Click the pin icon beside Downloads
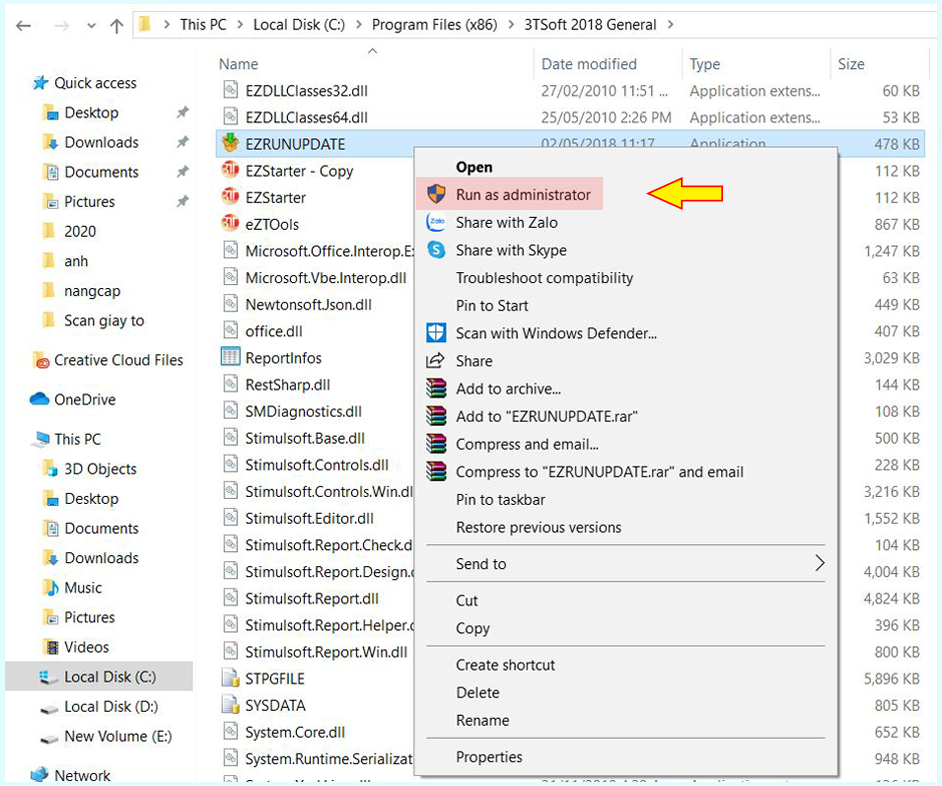The height and width of the screenshot is (786, 942). [x=182, y=142]
